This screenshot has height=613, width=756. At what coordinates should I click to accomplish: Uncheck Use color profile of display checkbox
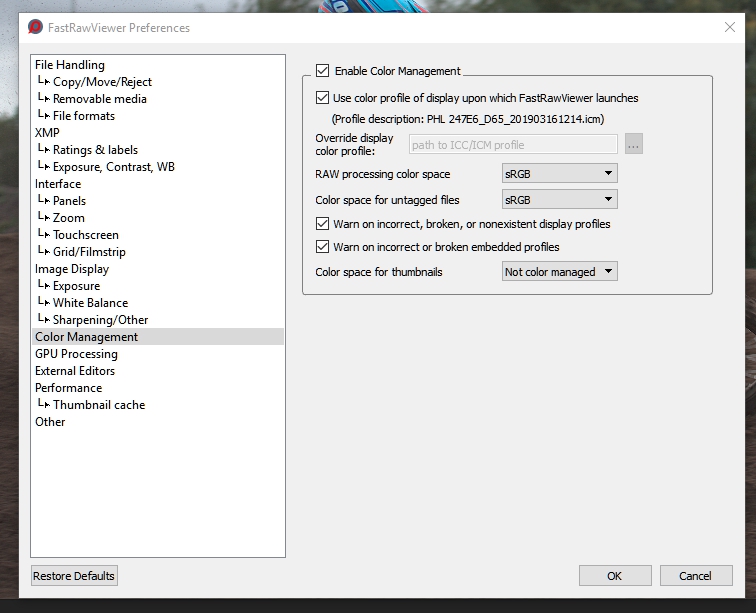pyautogui.click(x=322, y=98)
